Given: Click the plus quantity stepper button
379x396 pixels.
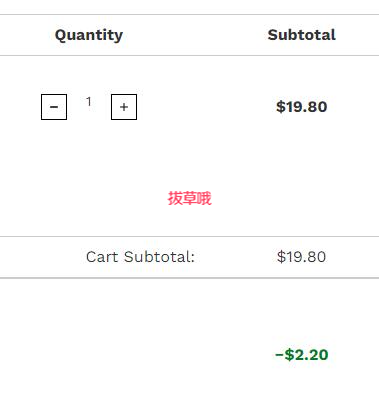Looking at the screenshot, I should tap(124, 107).
